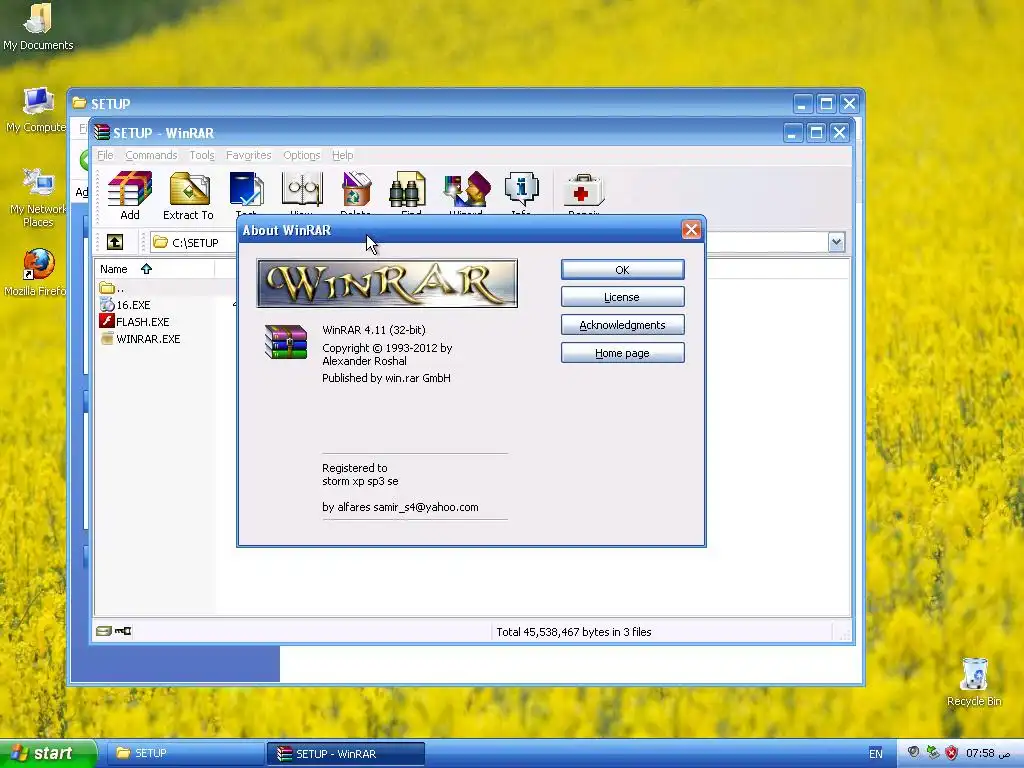Click the Acknowledgments button
The image size is (1024, 768).
pyautogui.click(x=622, y=325)
